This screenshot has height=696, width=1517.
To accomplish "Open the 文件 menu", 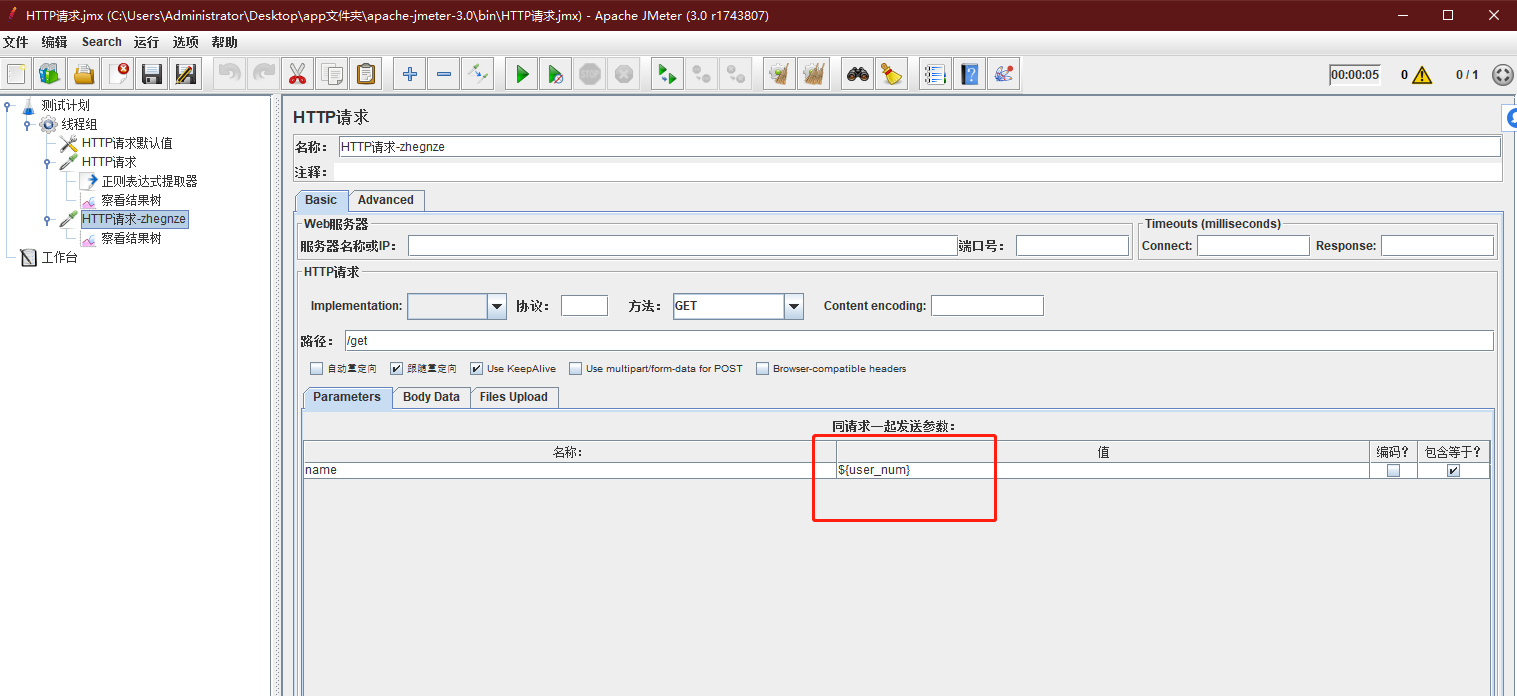I will pyautogui.click(x=16, y=42).
